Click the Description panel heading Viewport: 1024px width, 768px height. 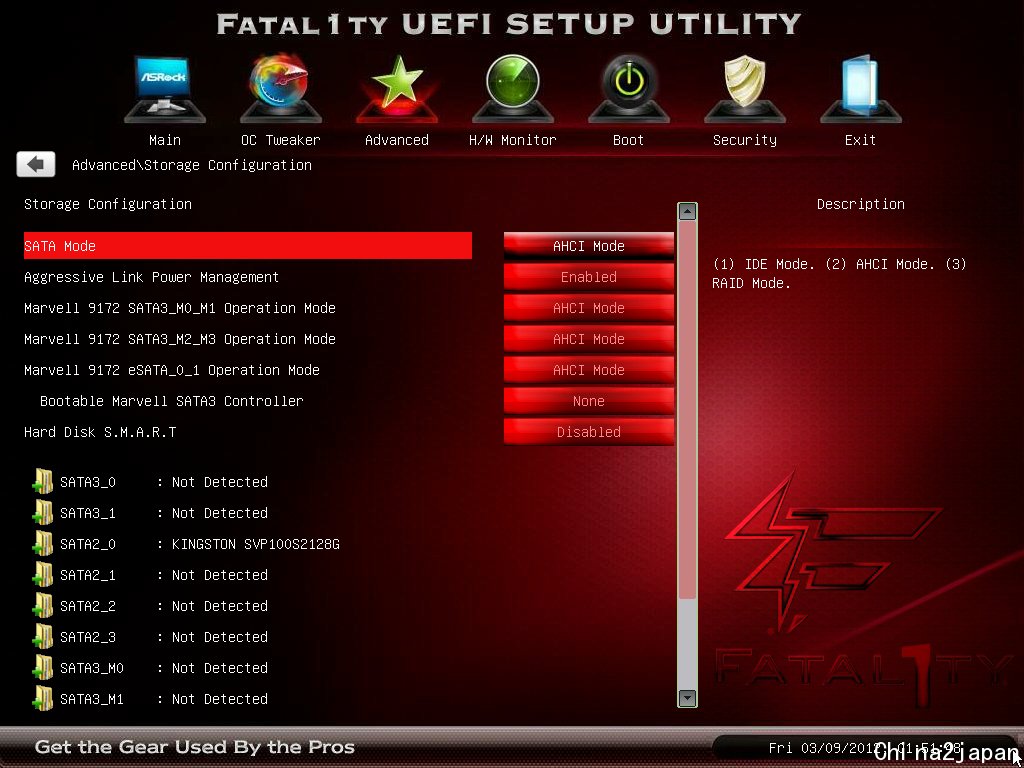pyautogui.click(x=861, y=204)
